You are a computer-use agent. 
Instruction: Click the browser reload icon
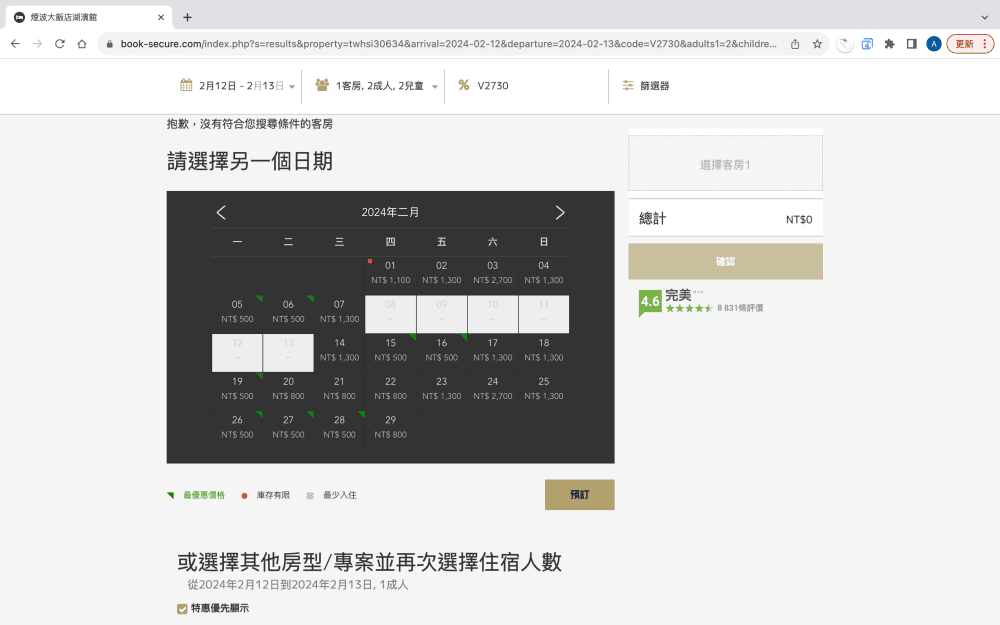(x=61, y=44)
